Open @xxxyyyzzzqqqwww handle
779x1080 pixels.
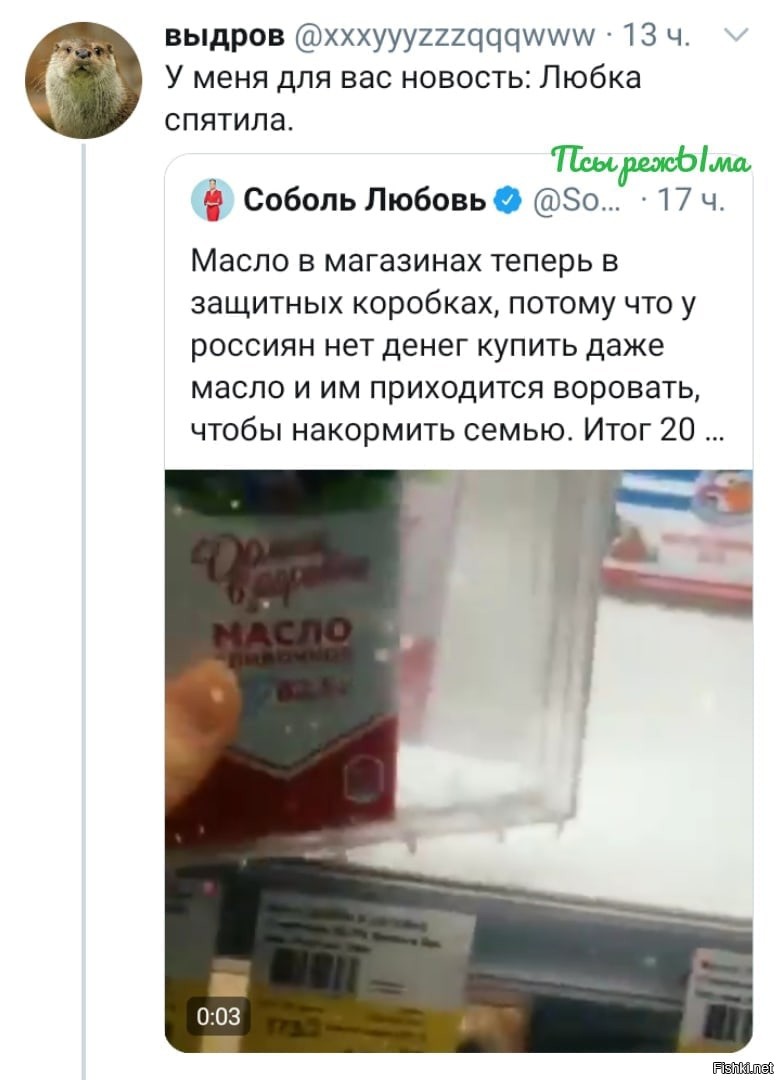[445, 36]
